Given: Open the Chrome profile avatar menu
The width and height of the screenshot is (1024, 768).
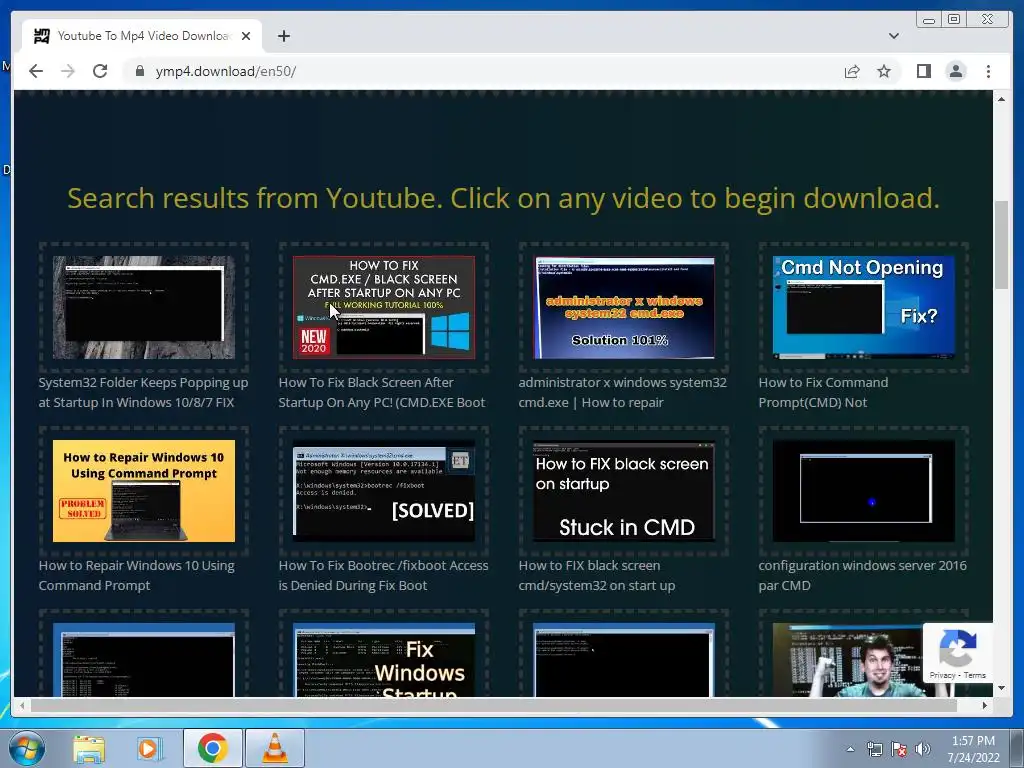Looking at the screenshot, I should (955, 71).
